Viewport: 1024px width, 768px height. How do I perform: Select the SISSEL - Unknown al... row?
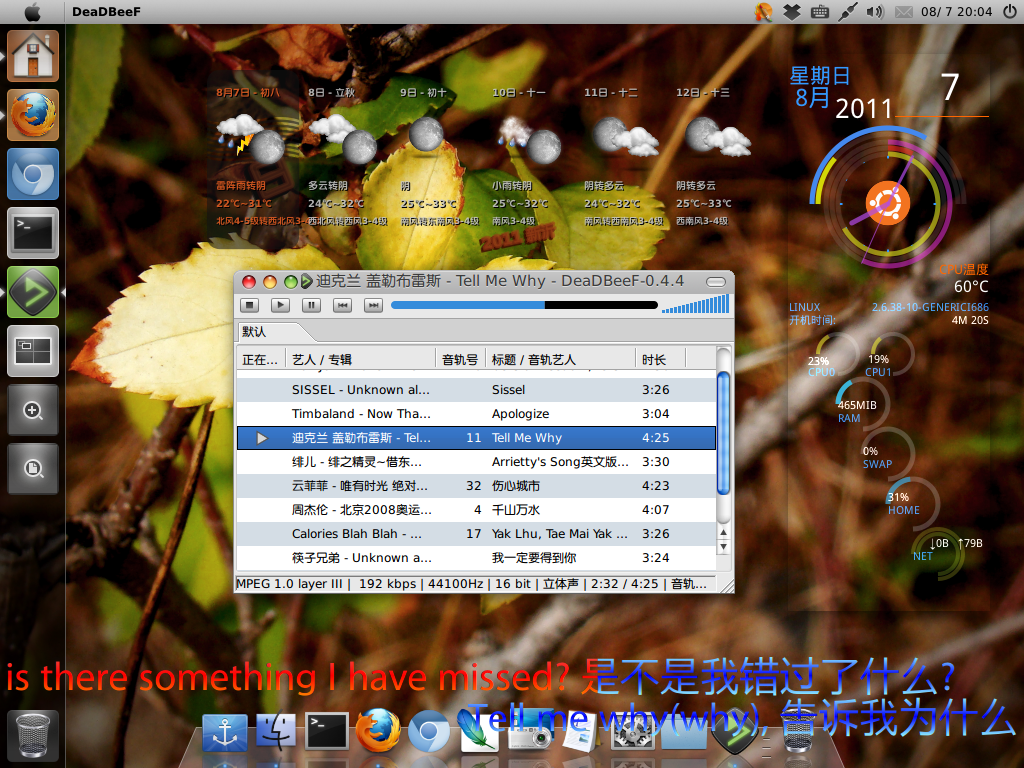(x=476, y=390)
